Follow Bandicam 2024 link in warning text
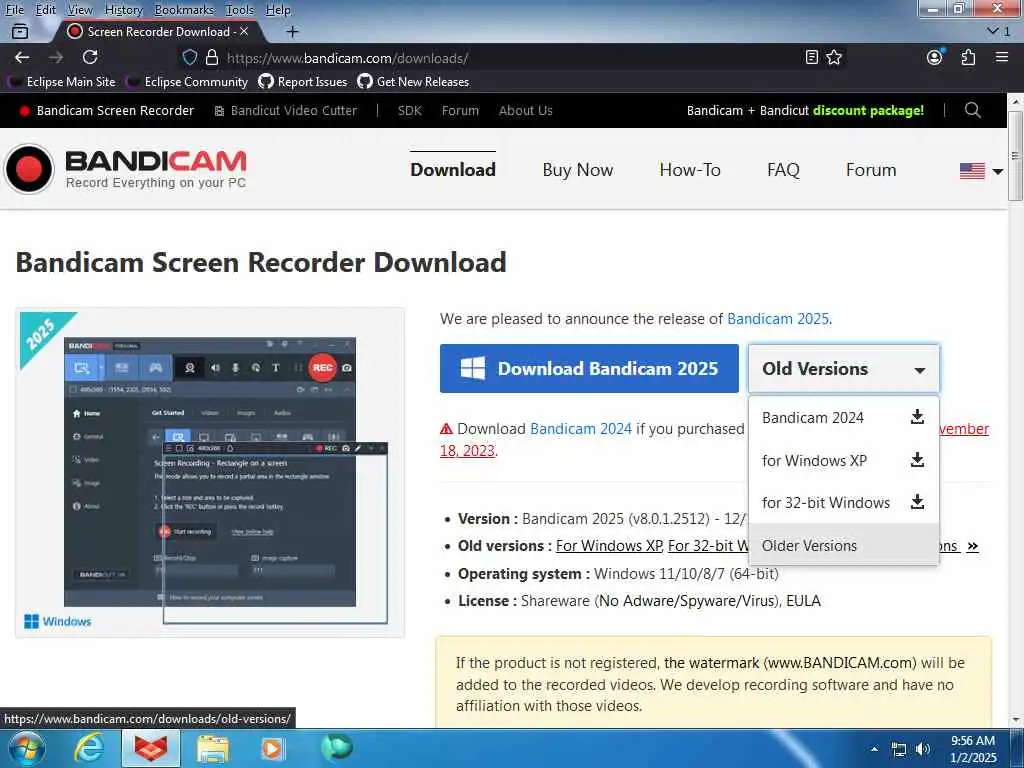 pyautogui.click(x=581, y=428)
